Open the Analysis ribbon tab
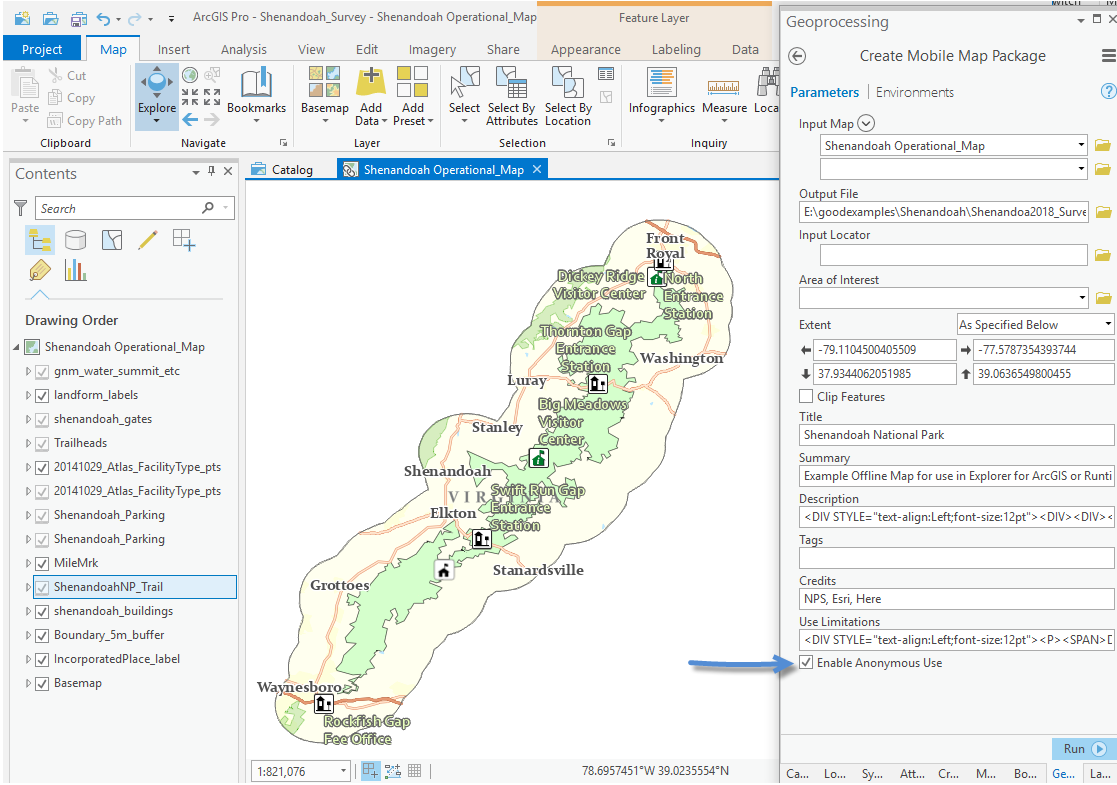This screenshot has width=1117, height=785. pyautogui.click(x=243, y=49)
